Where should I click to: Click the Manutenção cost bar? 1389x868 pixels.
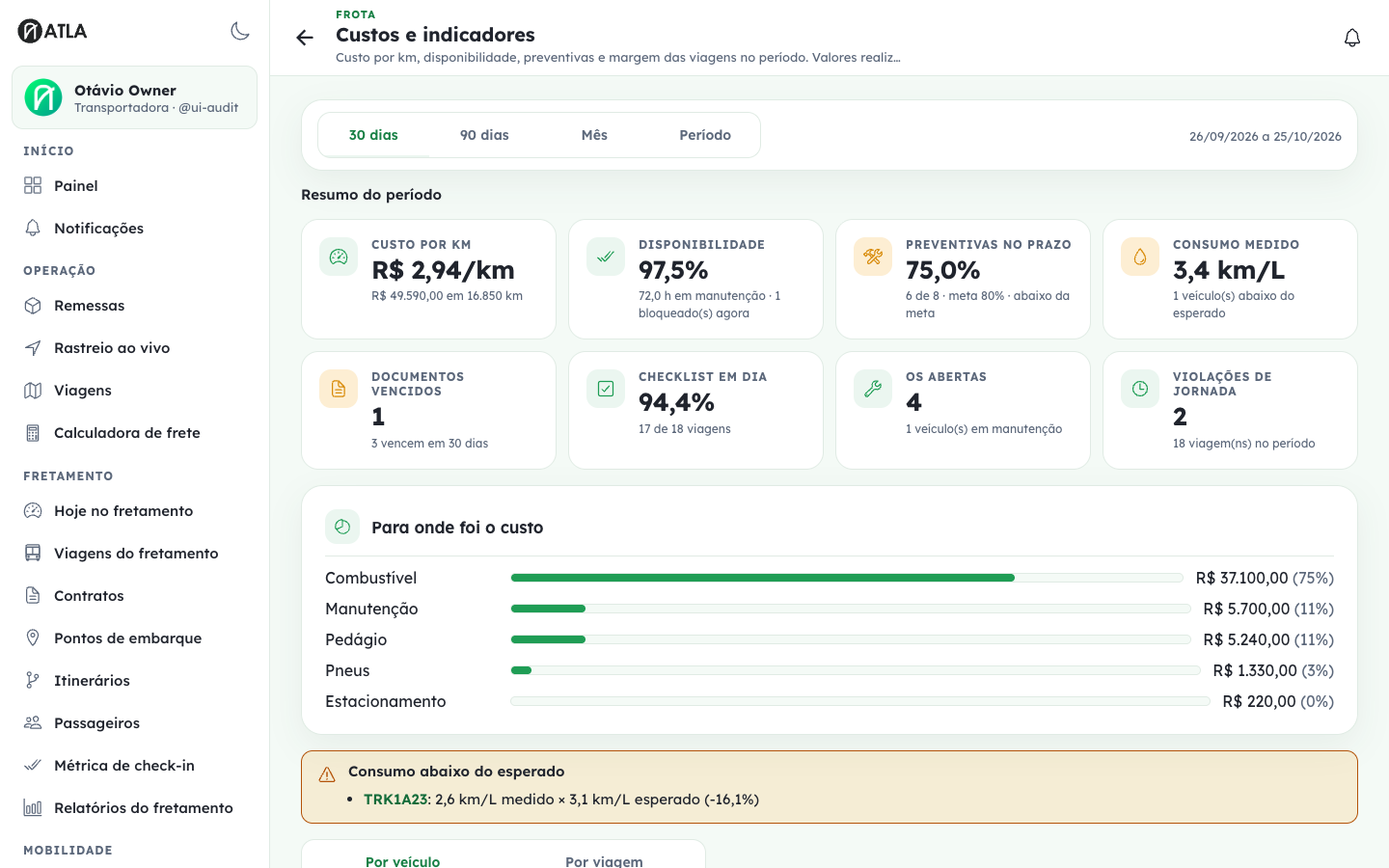click(x=851, y=609)
